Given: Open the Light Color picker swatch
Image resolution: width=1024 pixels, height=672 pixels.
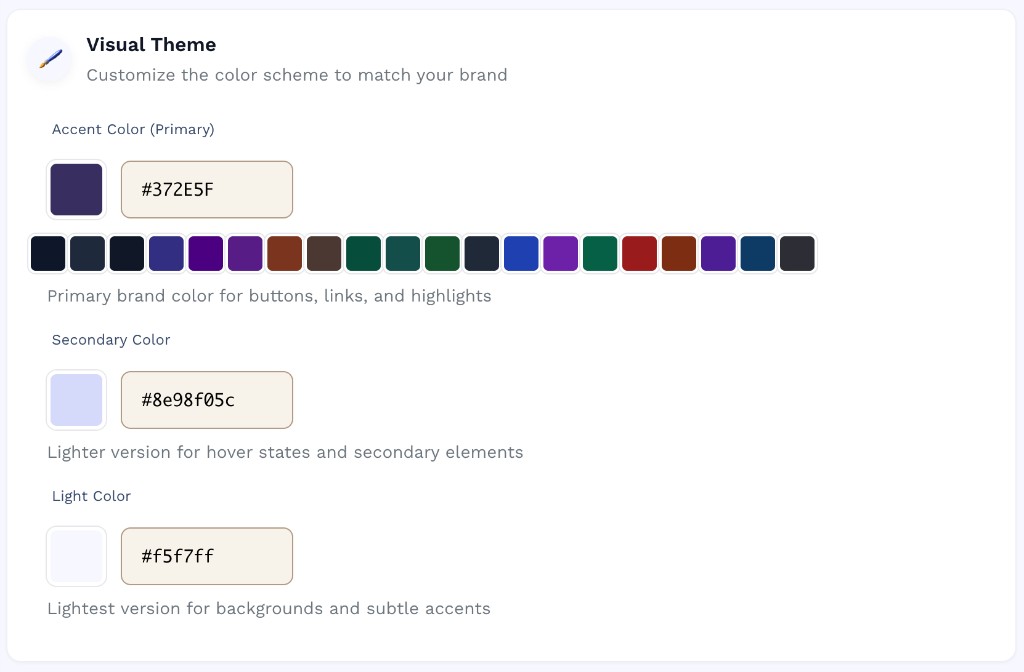Looking at the screenshot, I should click(76, 556).
